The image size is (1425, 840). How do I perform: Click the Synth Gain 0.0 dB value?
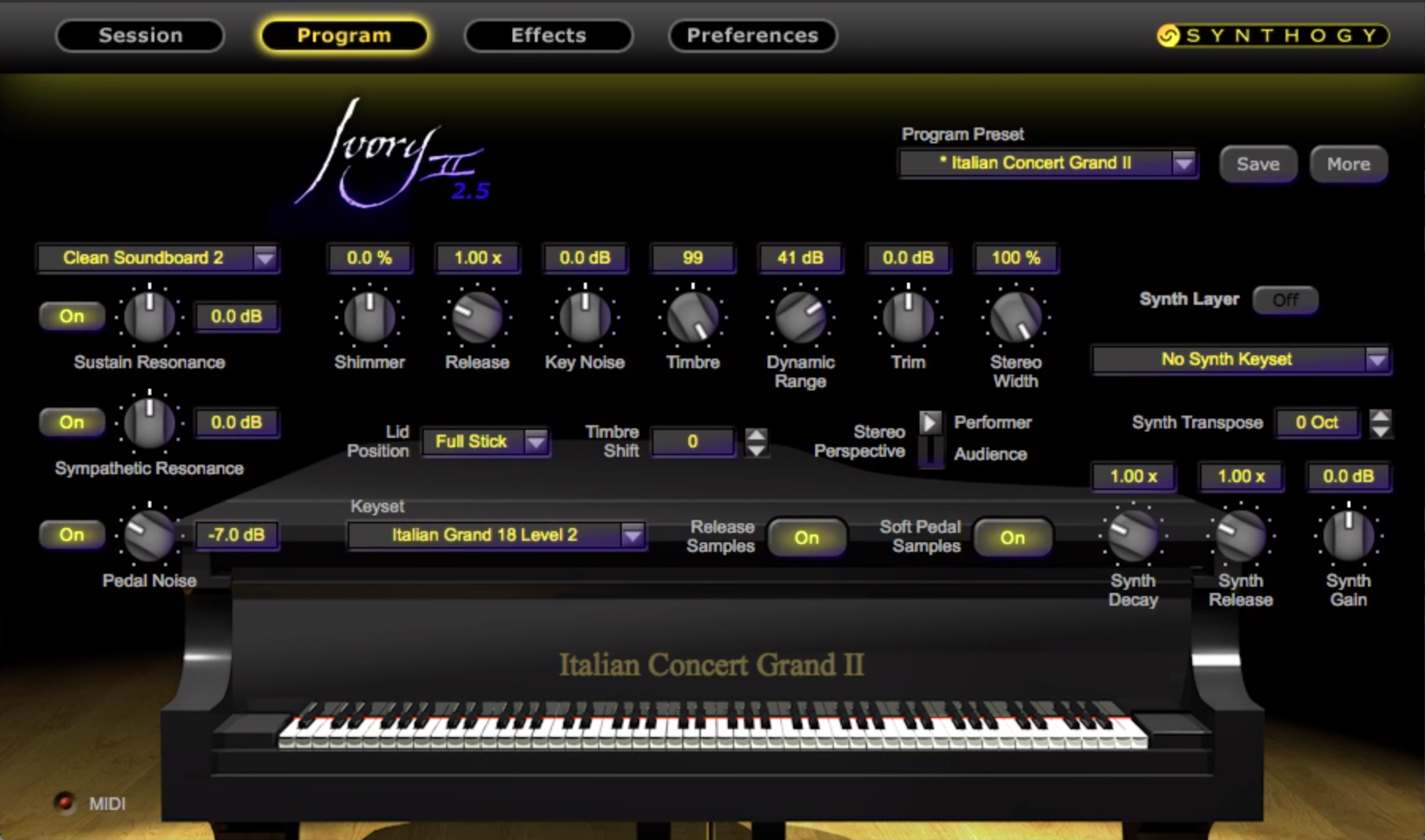point(1348,477)
